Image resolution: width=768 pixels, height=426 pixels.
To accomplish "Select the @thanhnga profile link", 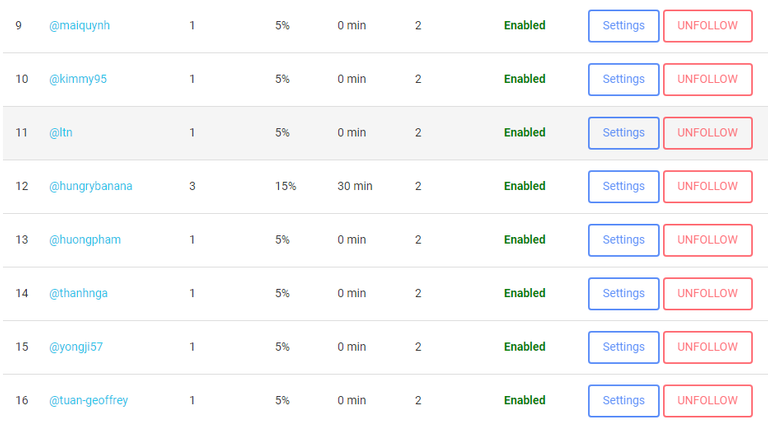I will [79, 293].
